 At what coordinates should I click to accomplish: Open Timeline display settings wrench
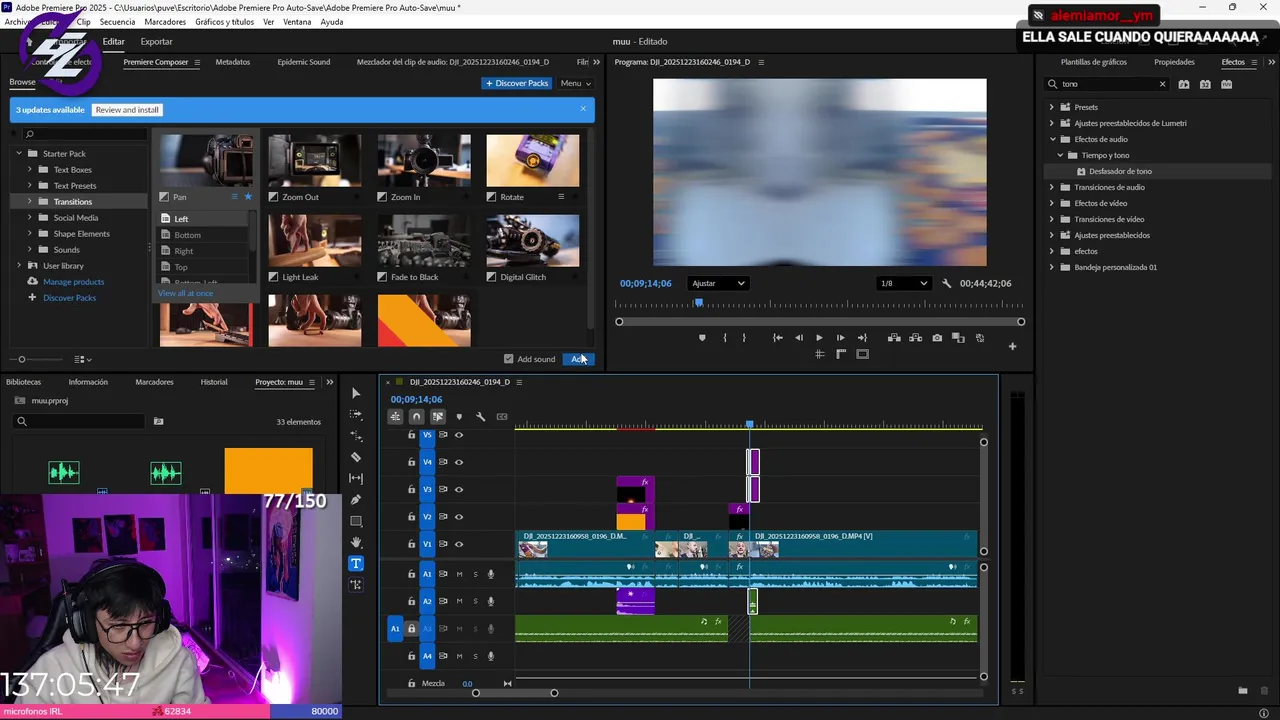[x=480, y=417]
